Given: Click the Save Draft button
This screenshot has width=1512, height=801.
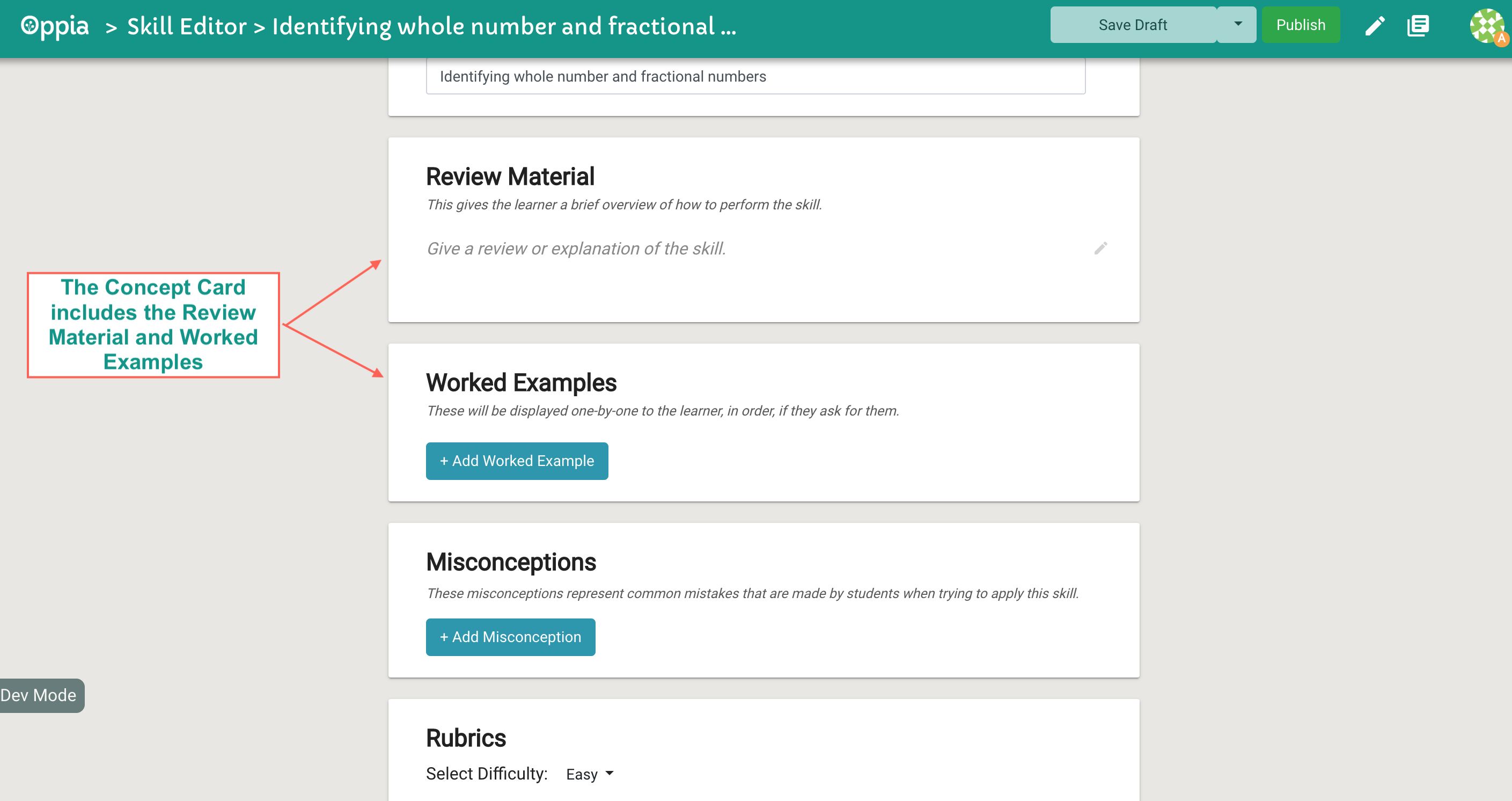Looking at the screenshot, I should pyautogui.click(x=1133, y=25).
